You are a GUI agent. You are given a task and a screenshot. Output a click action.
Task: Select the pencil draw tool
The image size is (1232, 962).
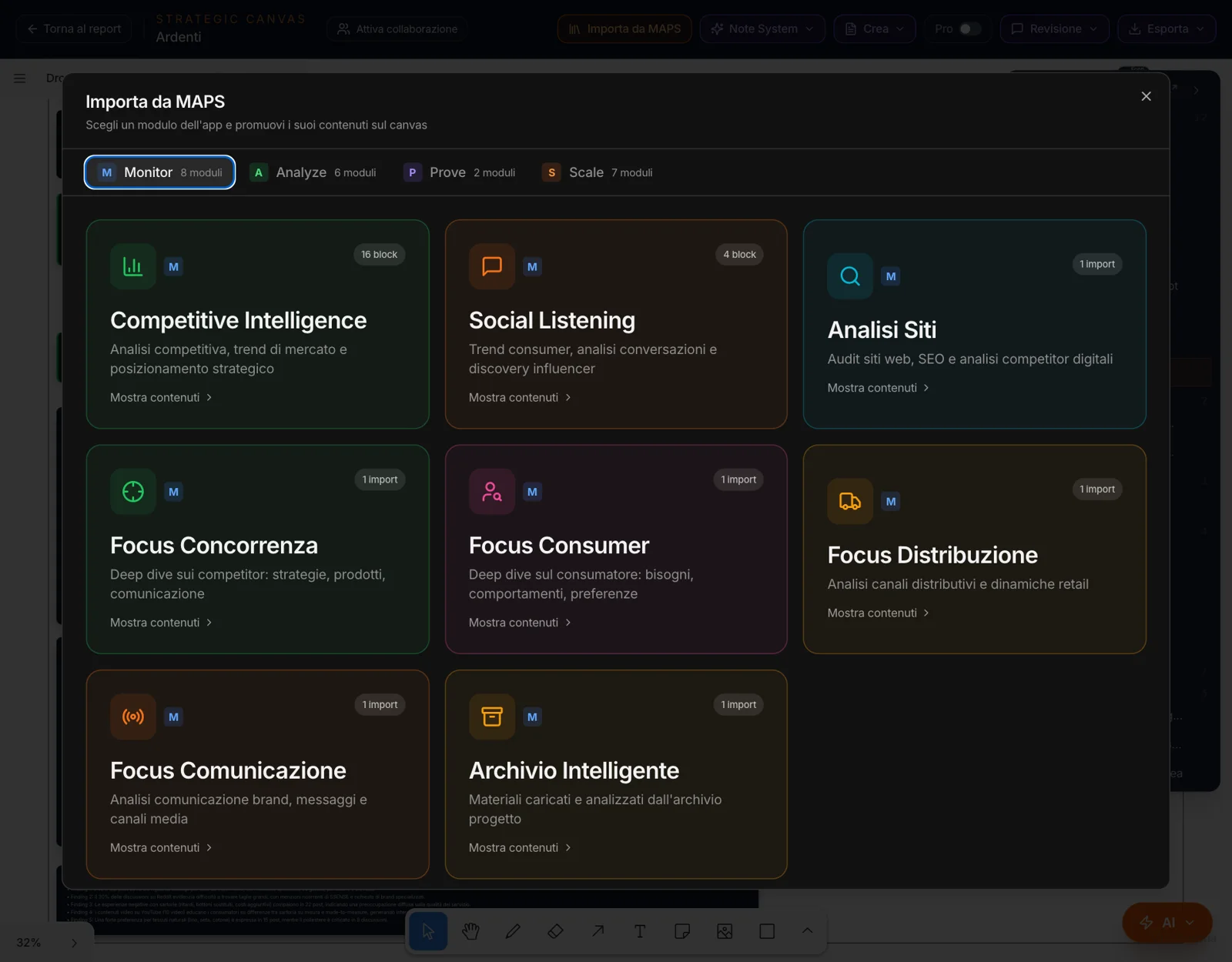coord(513,931)
